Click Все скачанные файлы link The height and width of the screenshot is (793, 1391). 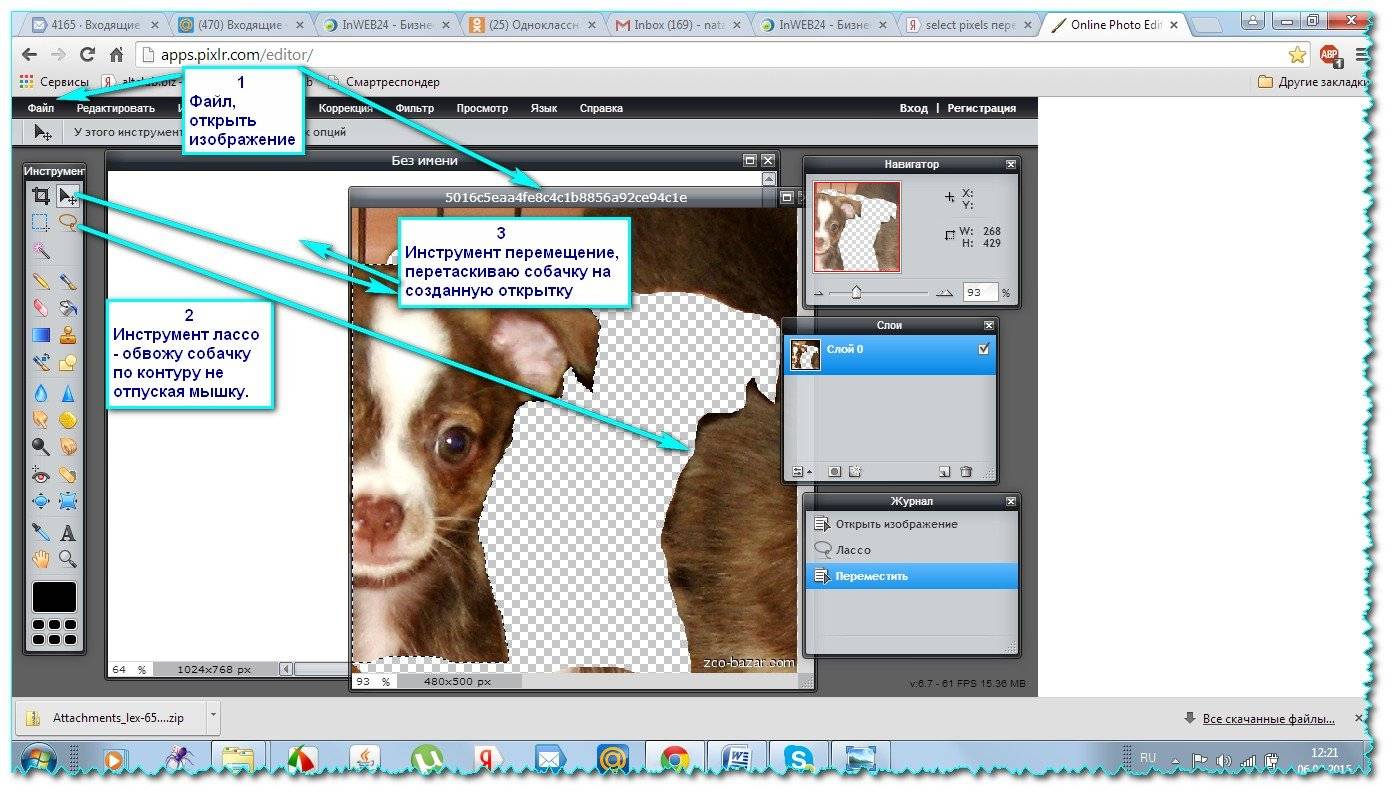tap(1268, 718)
